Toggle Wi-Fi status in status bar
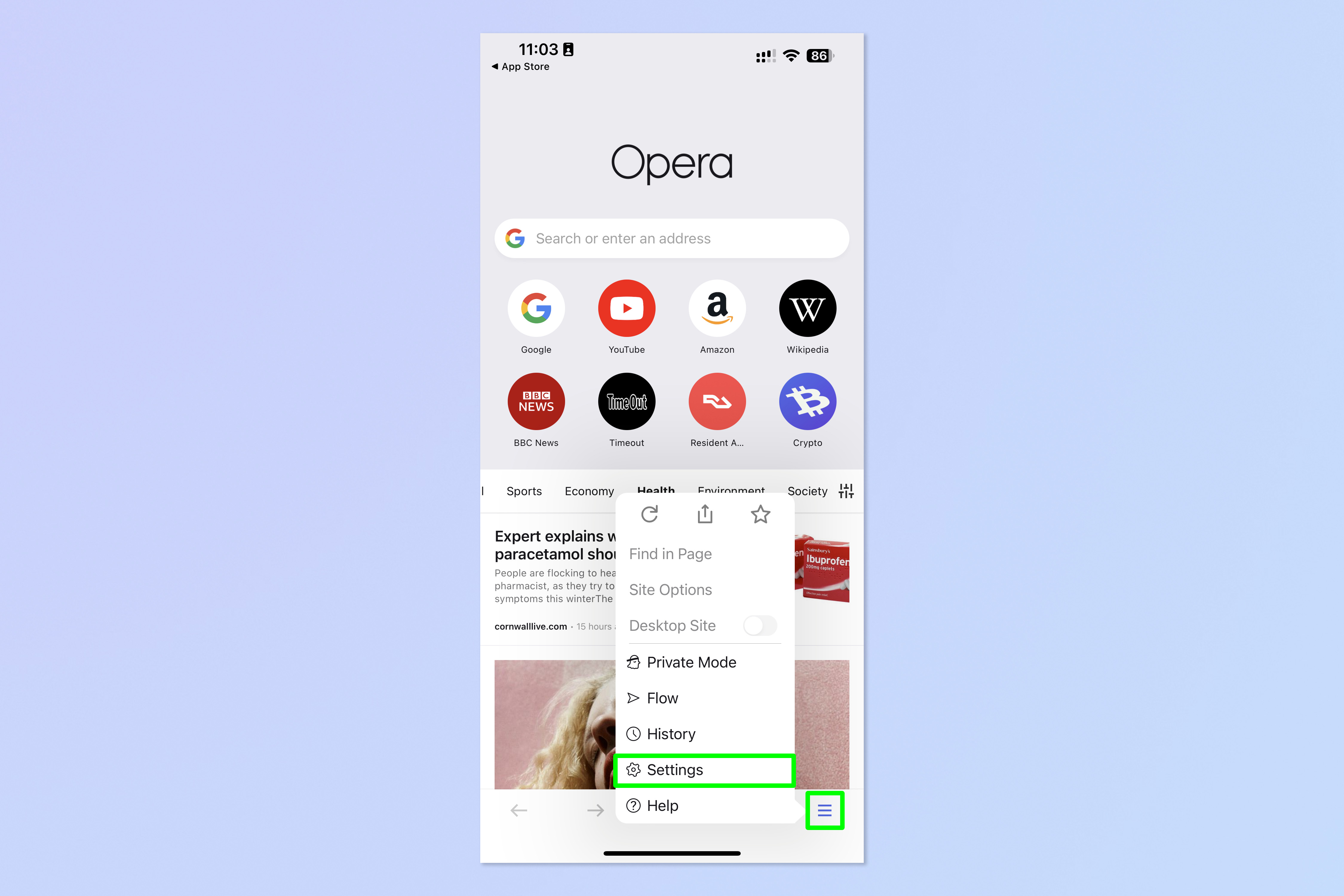The width and height of the screenshot is (1344, 896). coord(795,55)
